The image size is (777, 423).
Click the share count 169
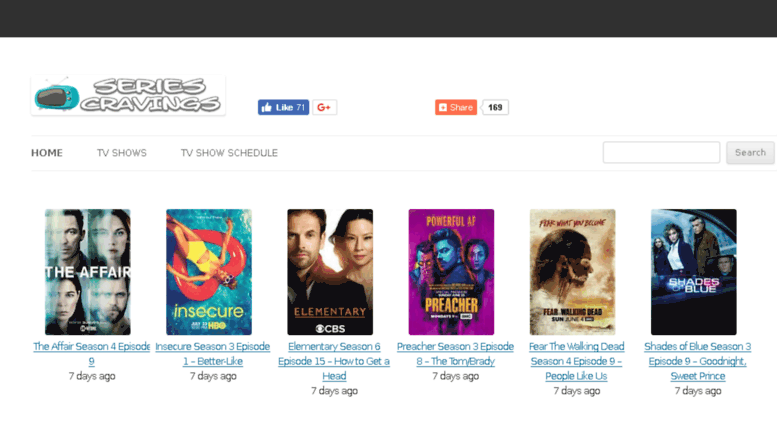495,107
